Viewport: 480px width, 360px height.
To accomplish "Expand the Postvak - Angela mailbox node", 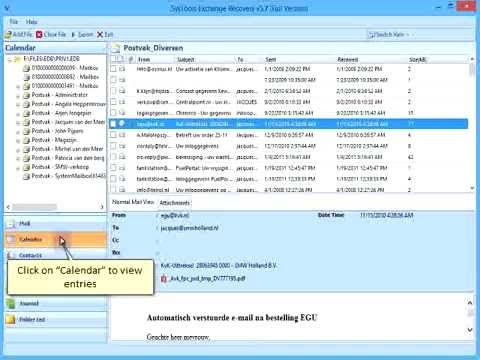I will 18,104.
